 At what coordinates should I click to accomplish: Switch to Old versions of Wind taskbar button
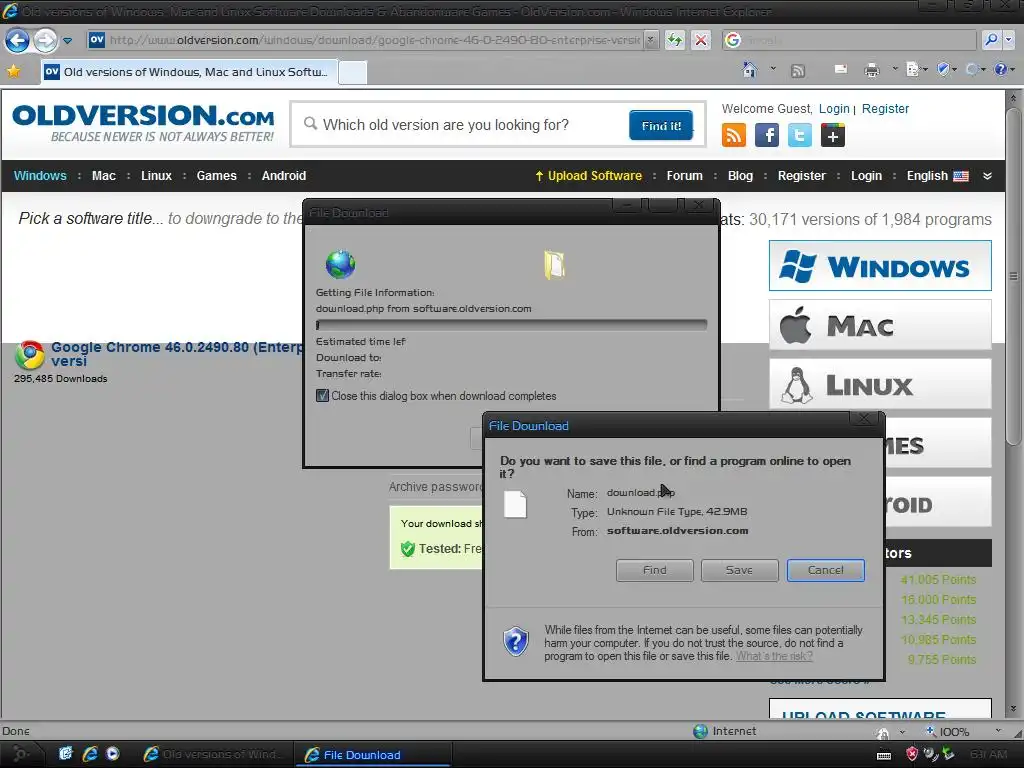coord(213,754)
